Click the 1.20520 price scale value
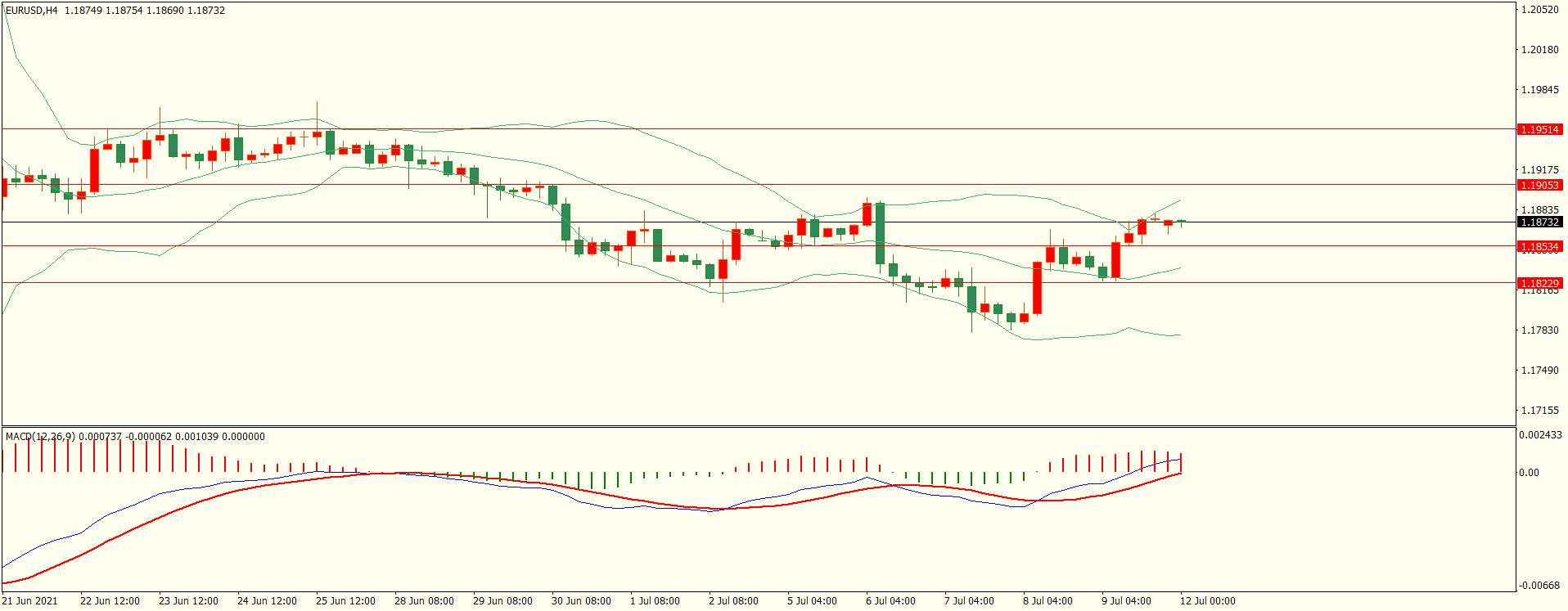 pos(1539,10)
